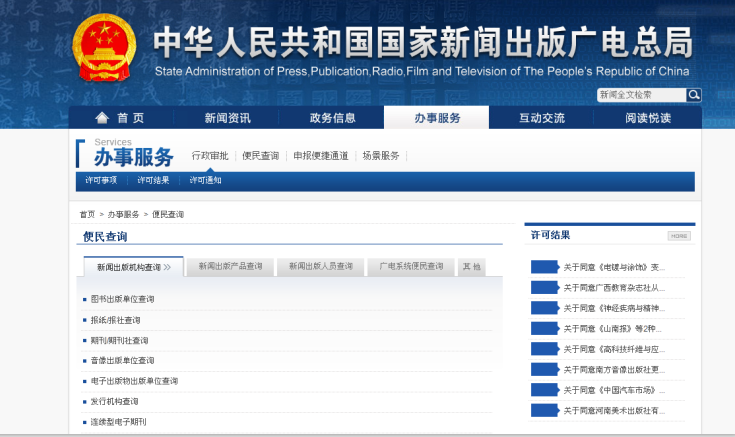Click inside the 新闻全文检索 search field
Screen dimensions: 735x437
pos(641,95)
